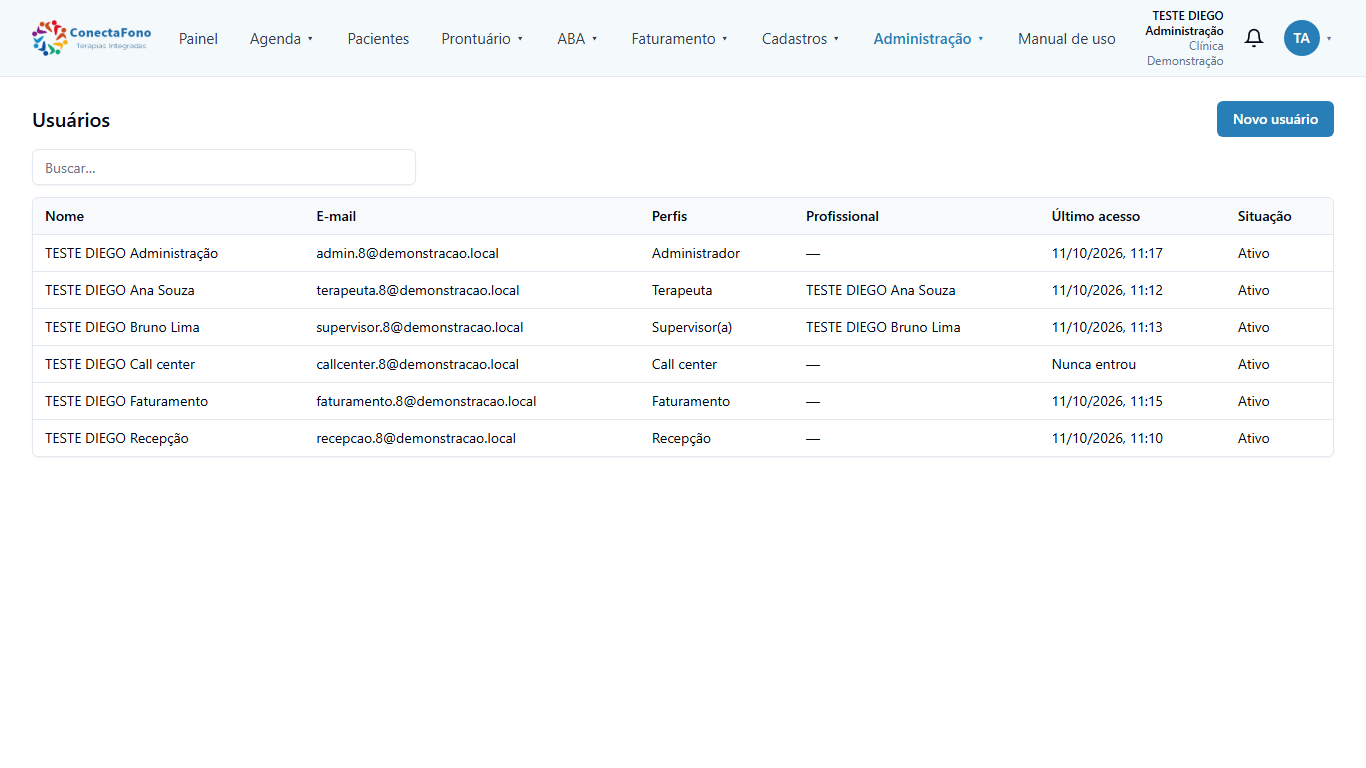Click the Perfis column header
The height and width of the screenshot is (768, 1366).
670,216
